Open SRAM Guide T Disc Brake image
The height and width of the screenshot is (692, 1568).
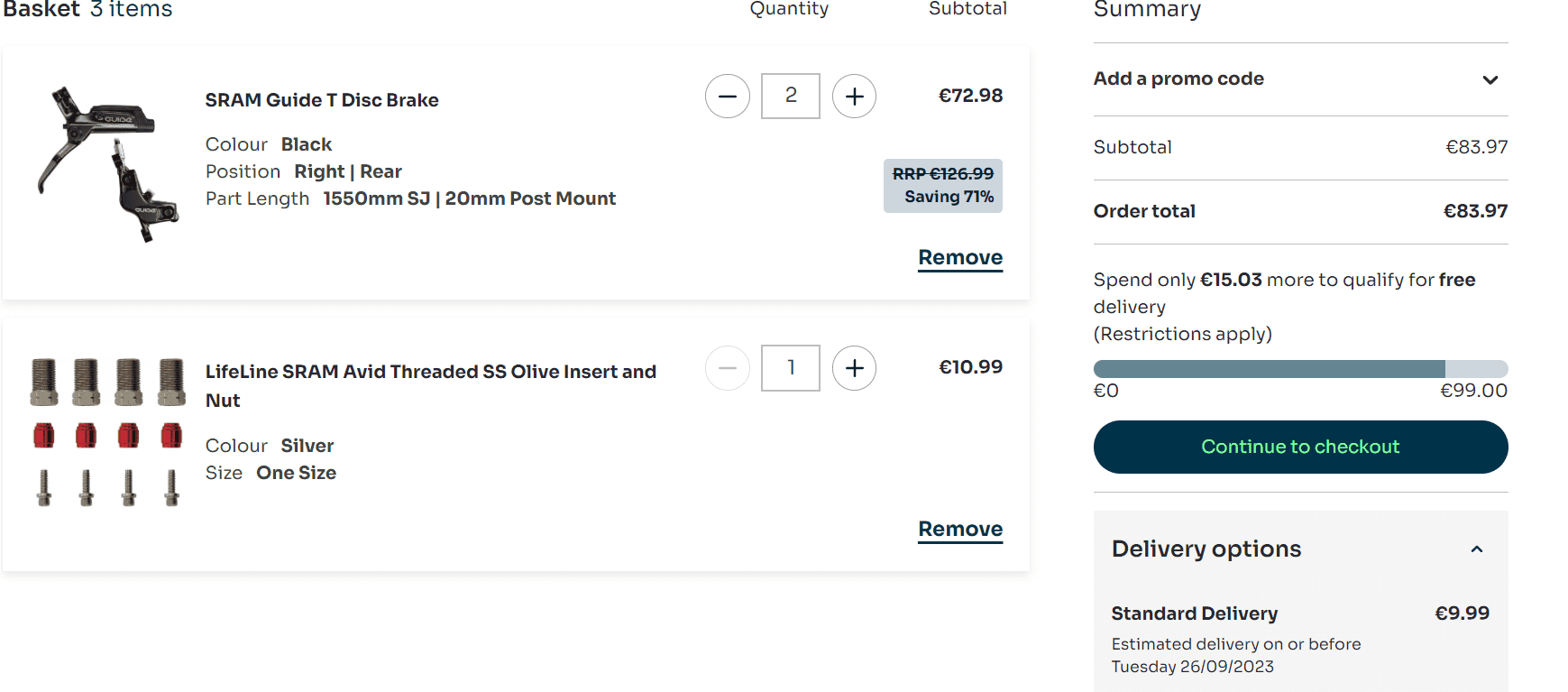click(x=108, y=164)
